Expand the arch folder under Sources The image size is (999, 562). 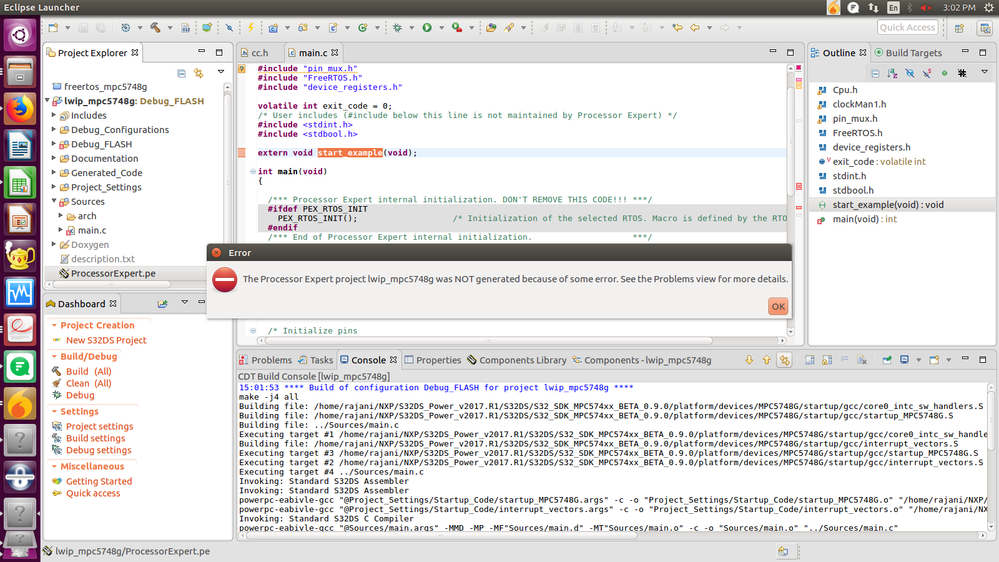[x=61, y=216]
